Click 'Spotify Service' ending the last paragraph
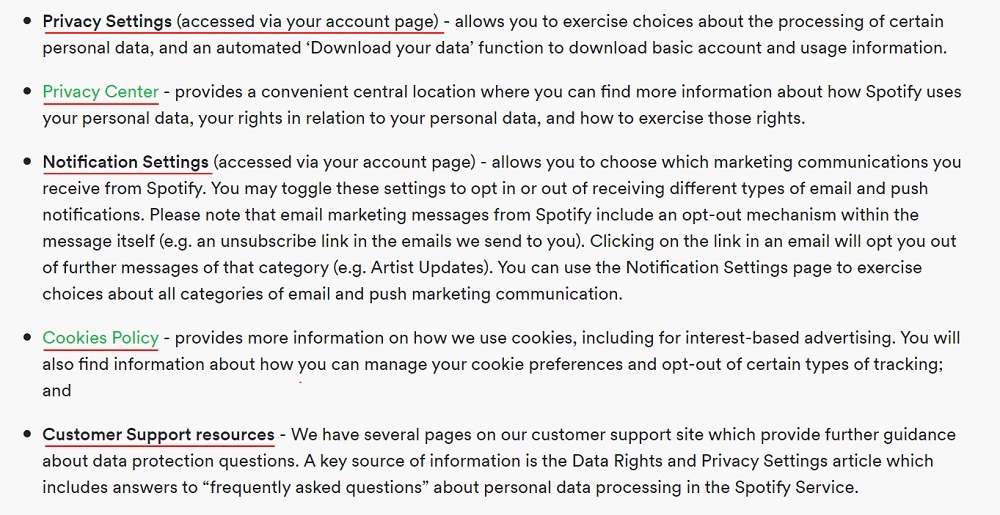The image size is (1000, 515). [796, 488]
